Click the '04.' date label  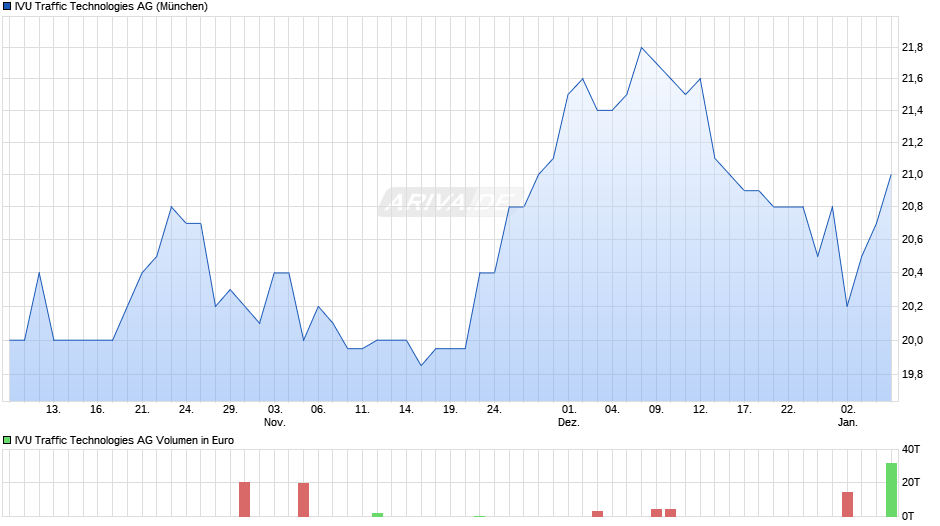(x=611, y=410)
